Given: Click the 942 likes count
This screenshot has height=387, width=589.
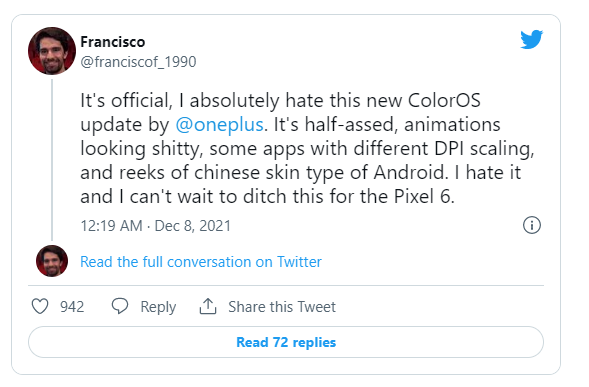Looking at the screenshot, I should tap(72, 307).
